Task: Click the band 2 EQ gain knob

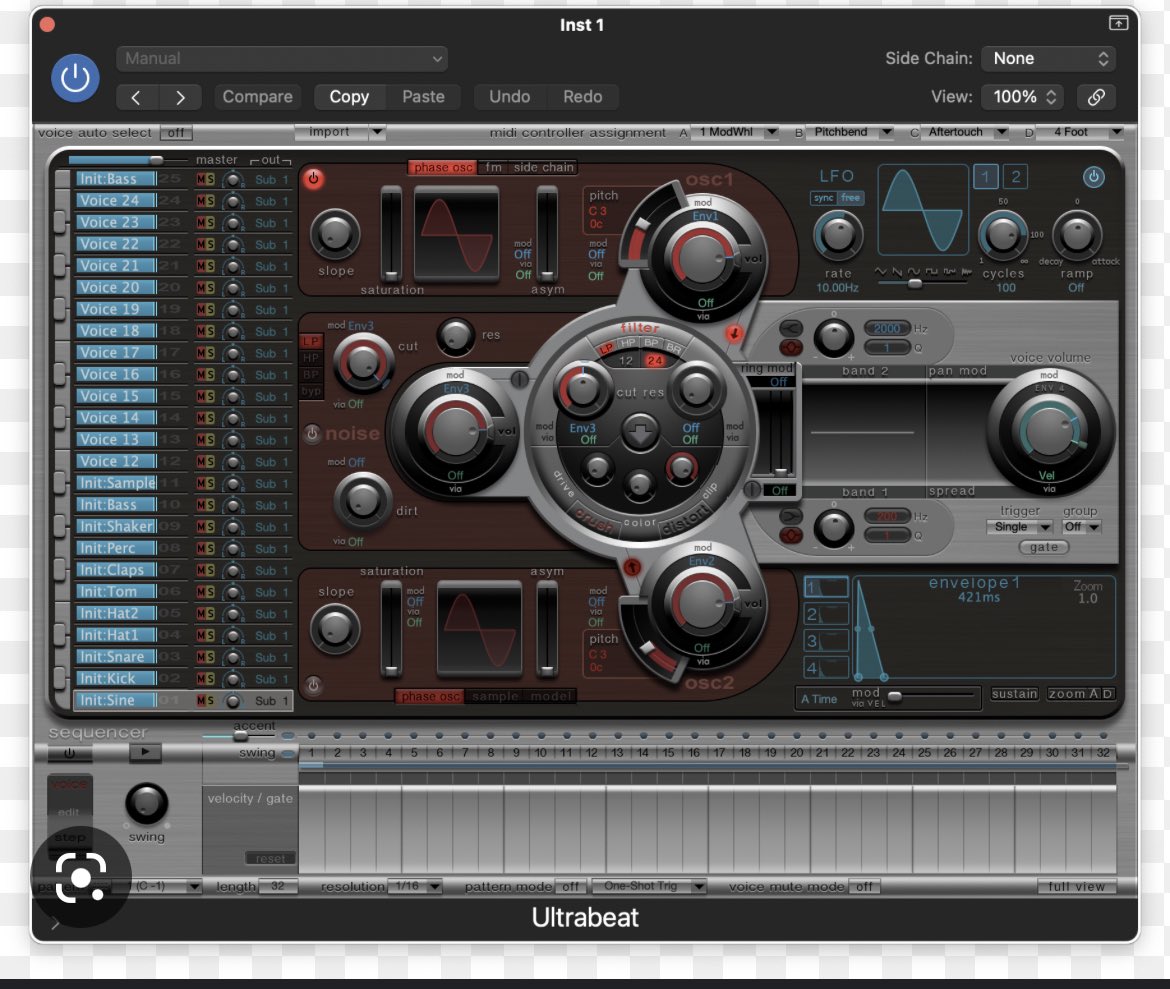Action: 833,338
